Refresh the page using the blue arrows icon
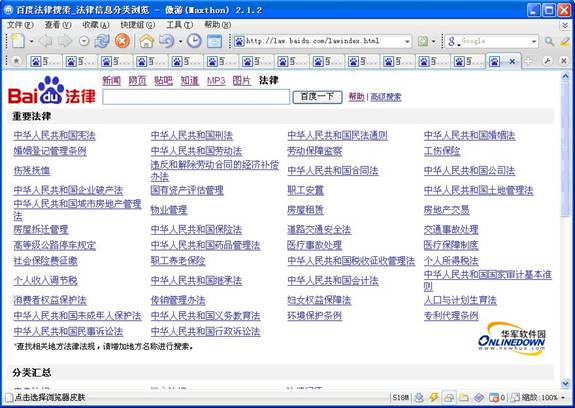Screen dimensions: 575x408 coord(102,41)
